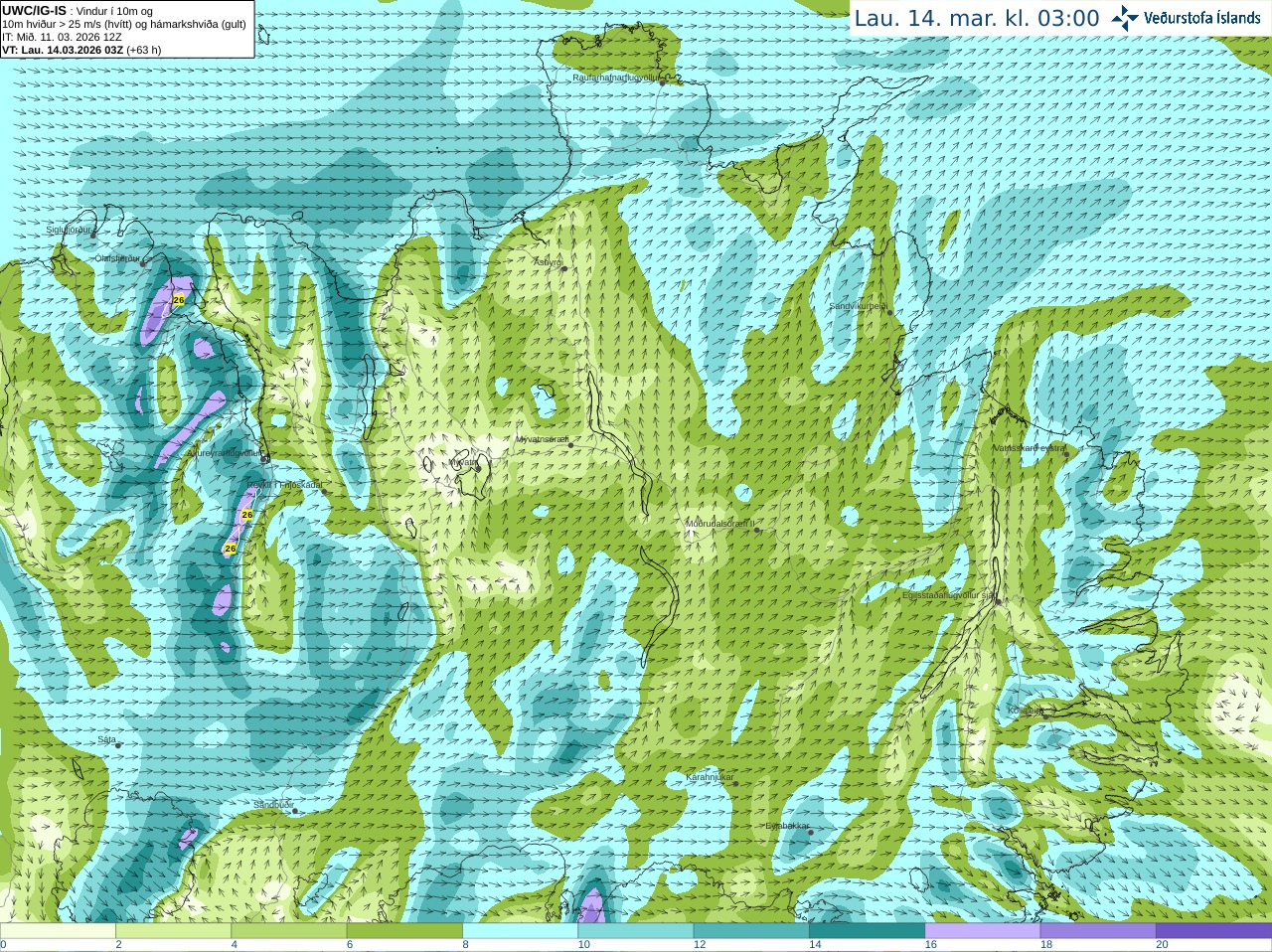
Task: Click the Möðrudalsöræfi II station label
Action: [720, 524]
